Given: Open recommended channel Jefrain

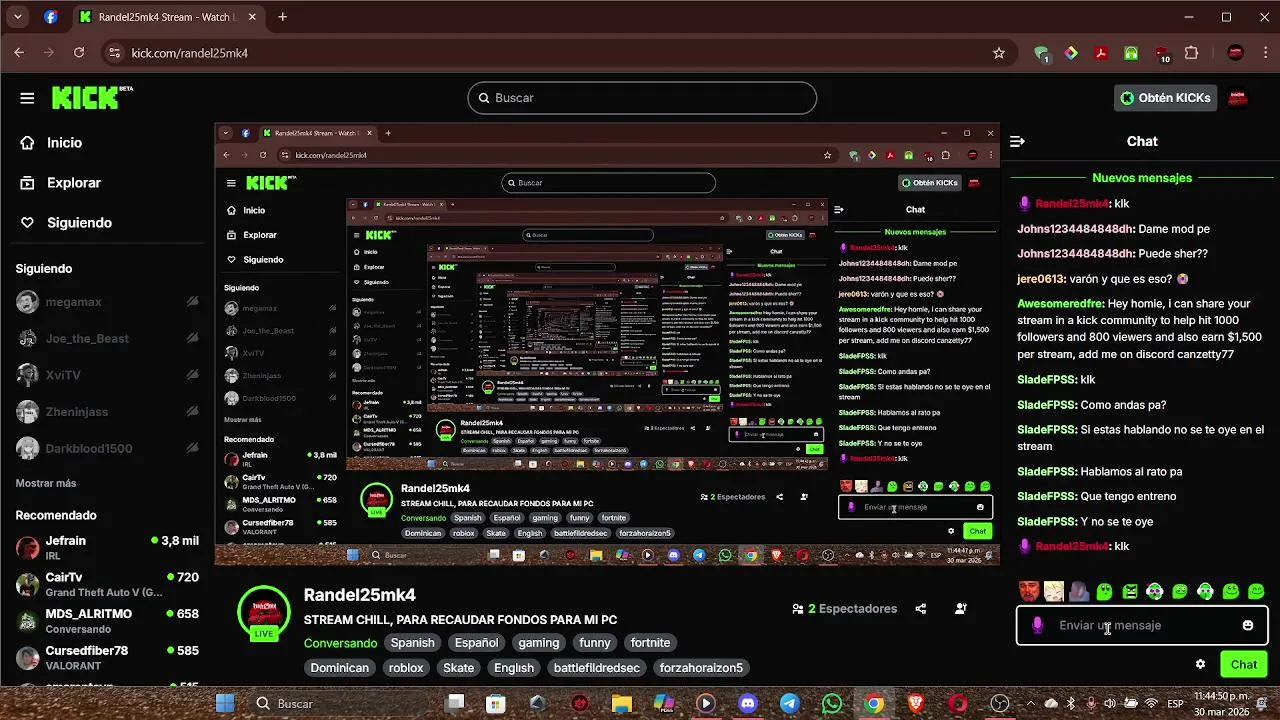Looking at the screenshot, I should pyautogui.click(x=107, y=547).
